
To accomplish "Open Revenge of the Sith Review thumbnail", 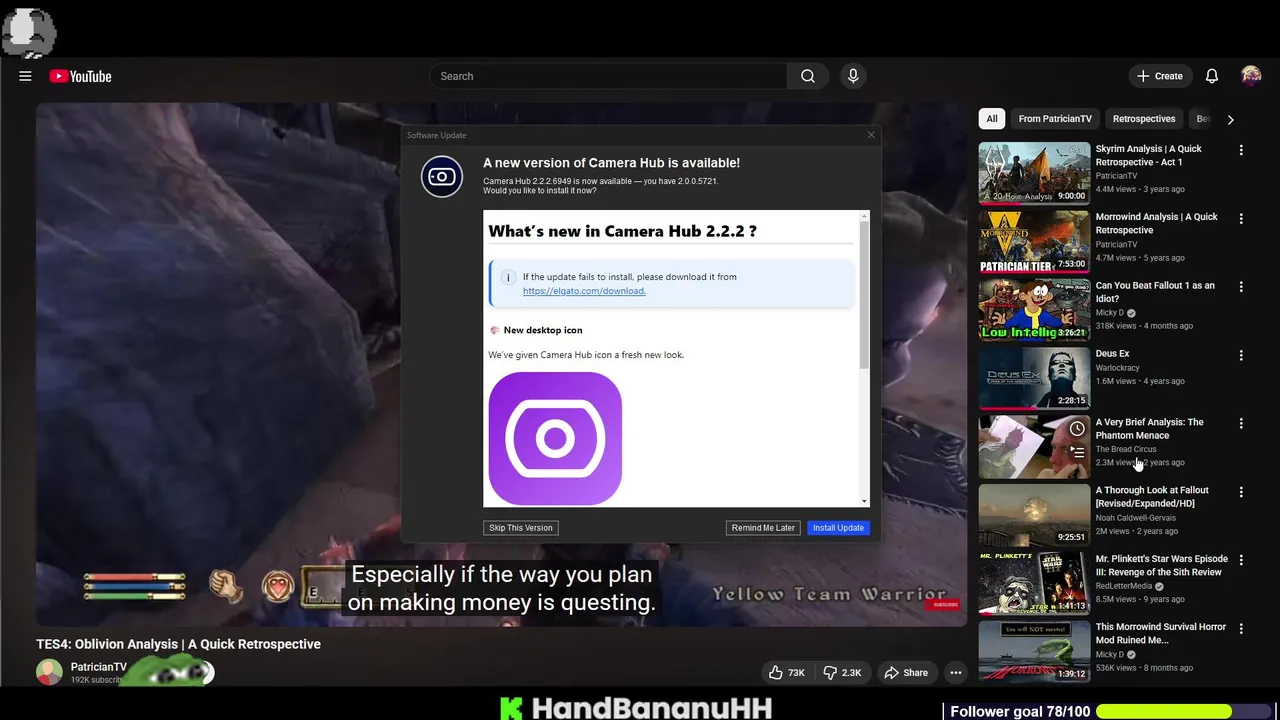I will 1034,583.
